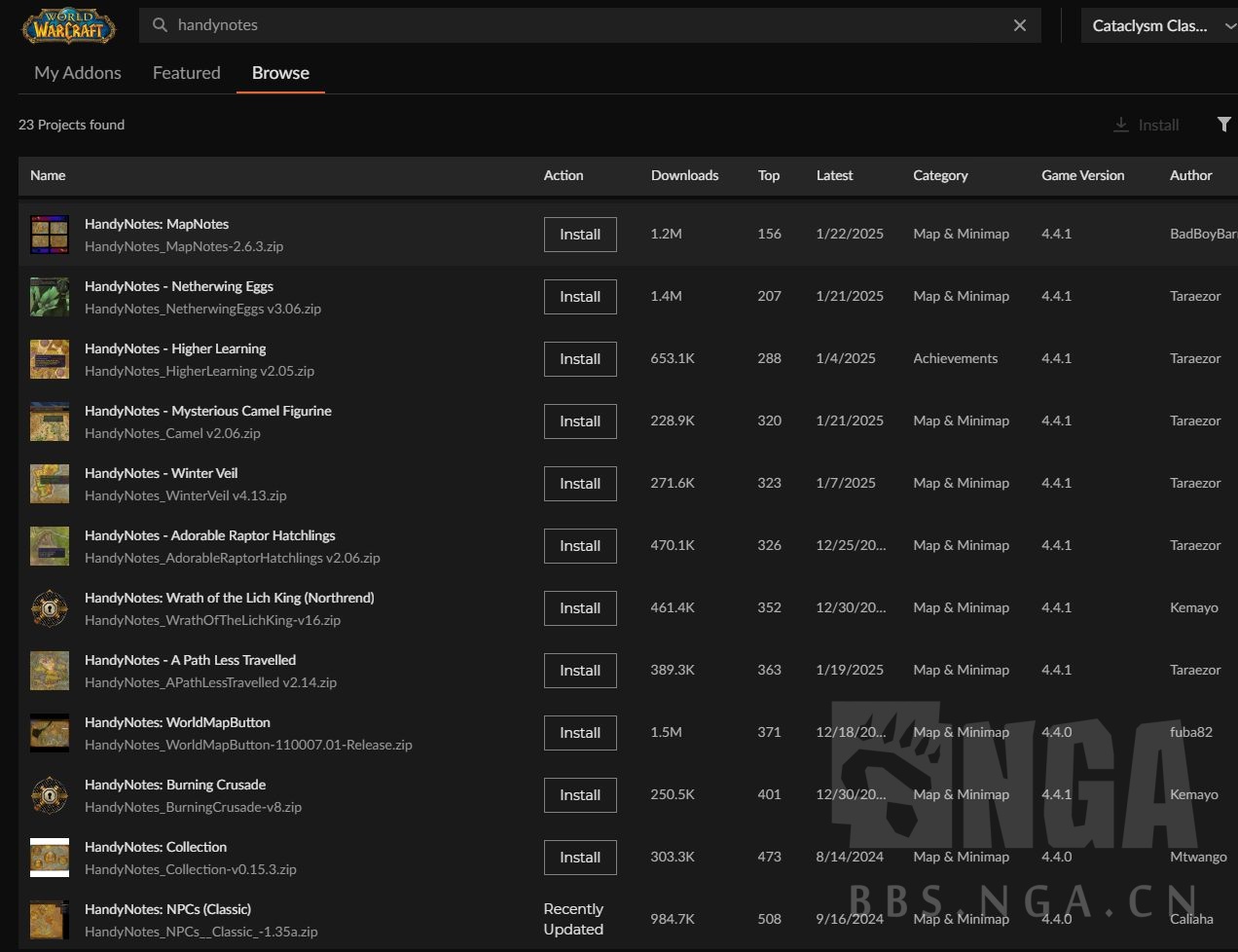1238x952 pixels.
Task: Click the Netherwing Eggs addon icon
Action: pyautogui.click(x=50, y=297)
